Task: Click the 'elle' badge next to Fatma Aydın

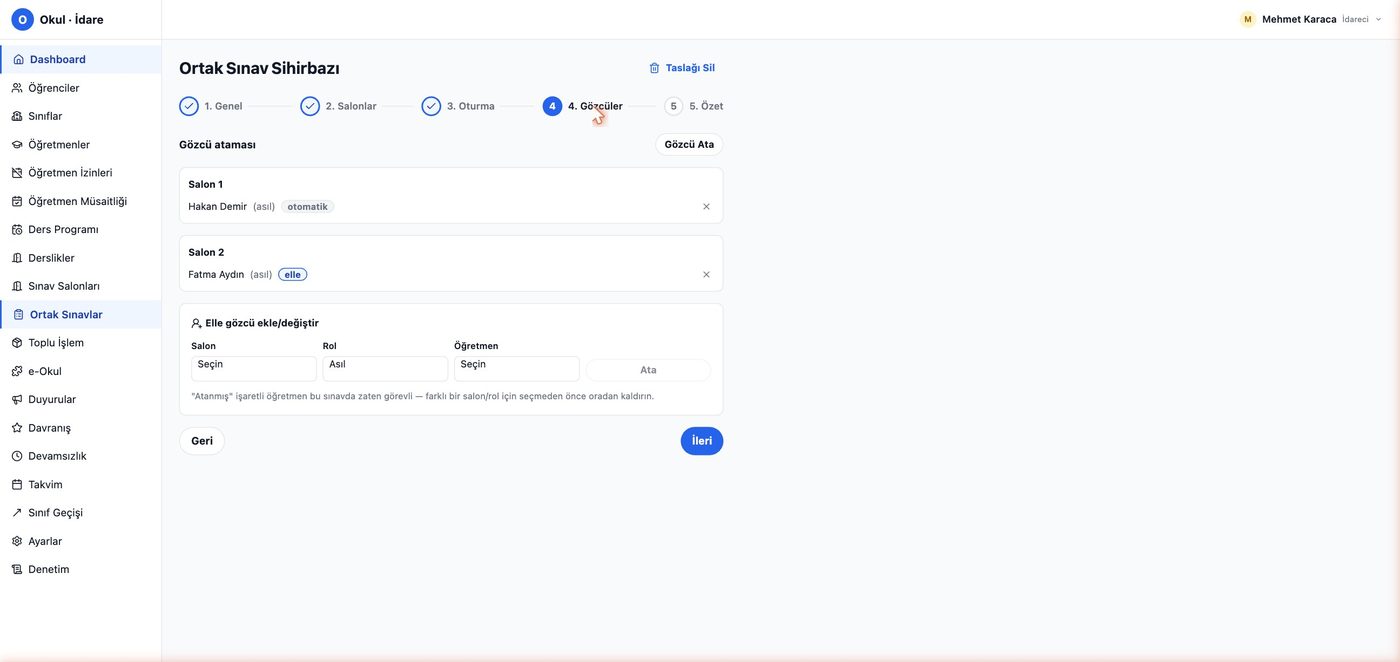Action: pyautogui.click(x=293, y=275)
